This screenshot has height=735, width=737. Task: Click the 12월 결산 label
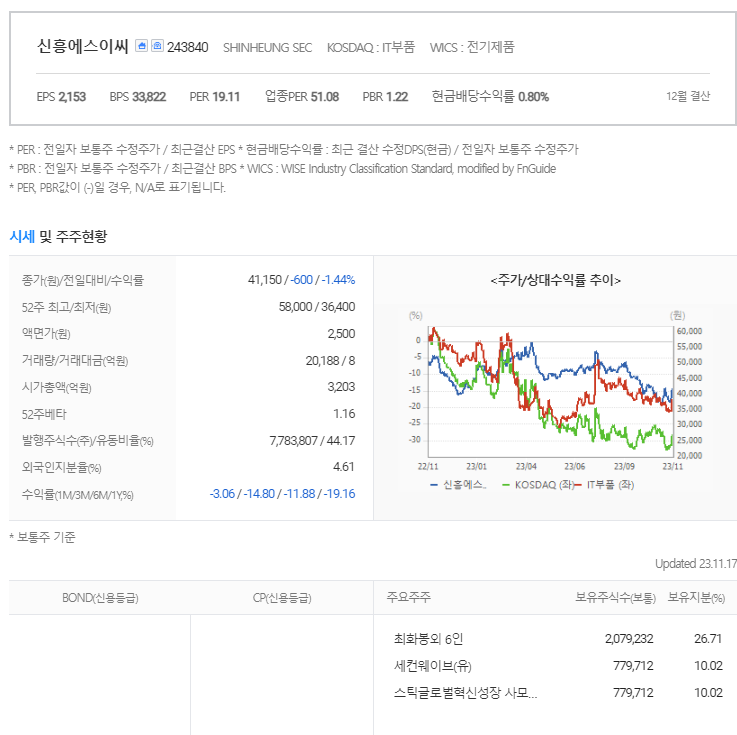[688, 96]
